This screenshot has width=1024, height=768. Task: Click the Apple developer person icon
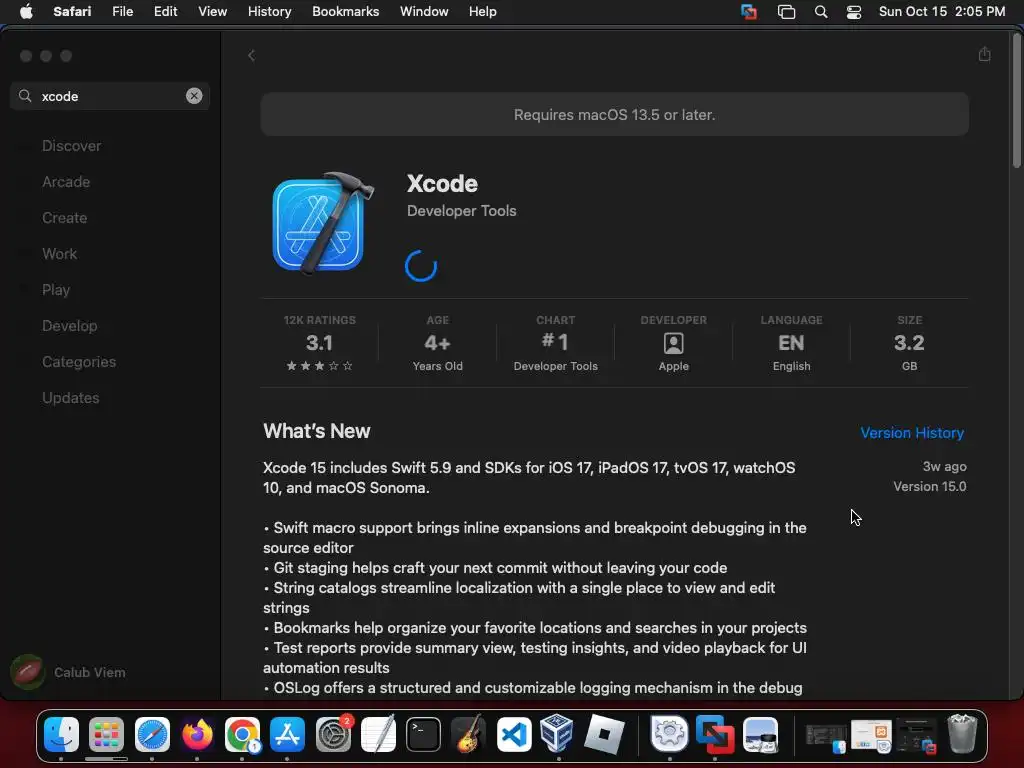pyautogui.click(x=673, y=343)
